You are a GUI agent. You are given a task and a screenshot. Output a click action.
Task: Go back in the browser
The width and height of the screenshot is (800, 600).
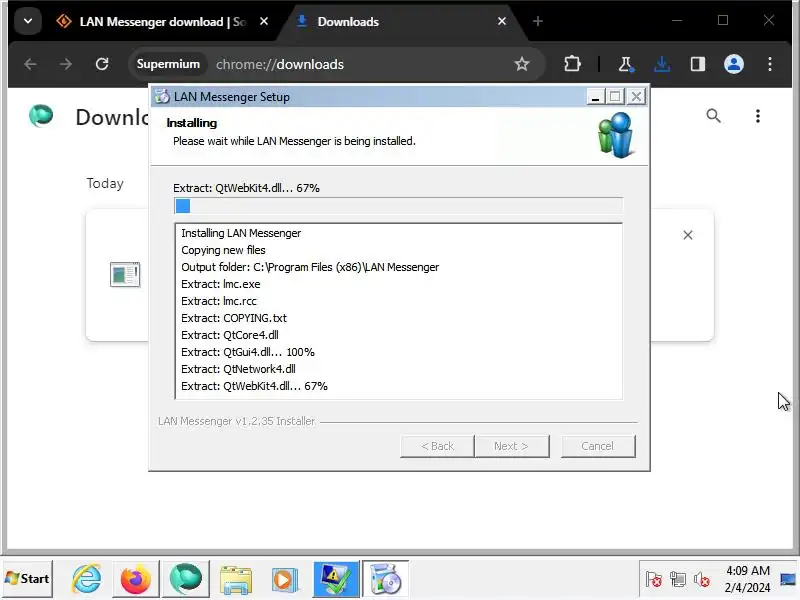click(30, 64)
